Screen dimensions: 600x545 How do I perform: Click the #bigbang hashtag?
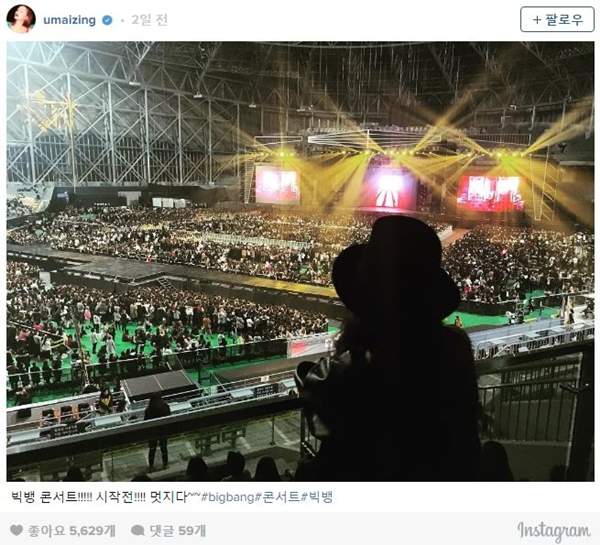point(228,497)
